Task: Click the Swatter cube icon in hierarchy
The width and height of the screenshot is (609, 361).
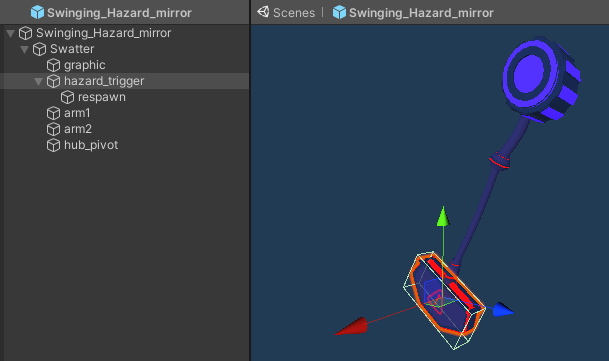Action: [39, 49]
